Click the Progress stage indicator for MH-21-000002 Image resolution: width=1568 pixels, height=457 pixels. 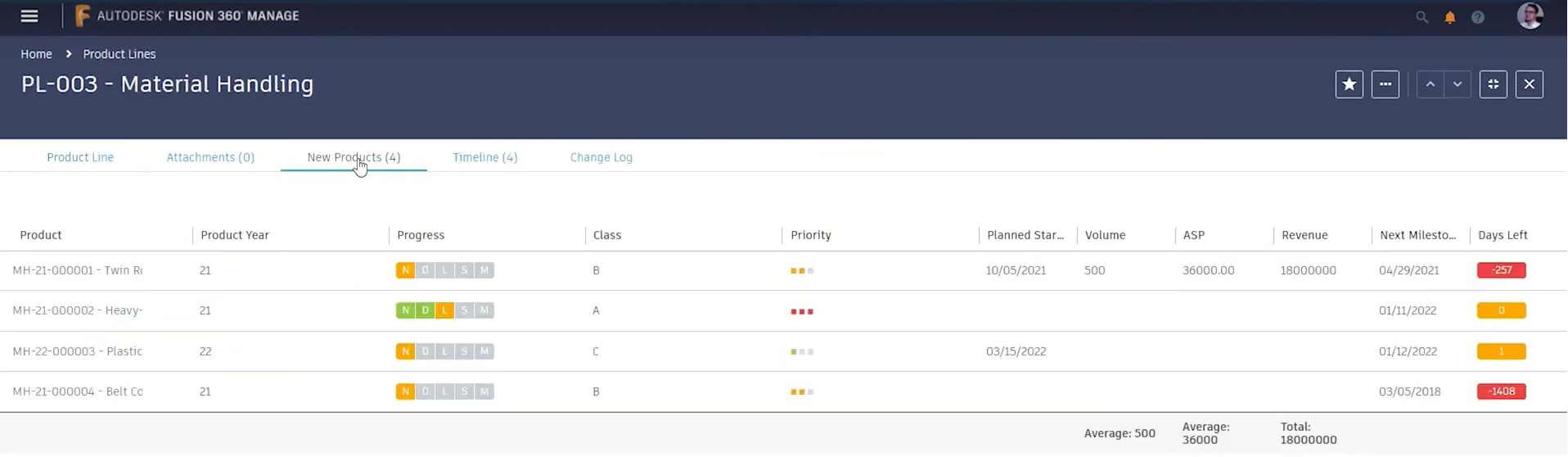(x=444, y=310)
